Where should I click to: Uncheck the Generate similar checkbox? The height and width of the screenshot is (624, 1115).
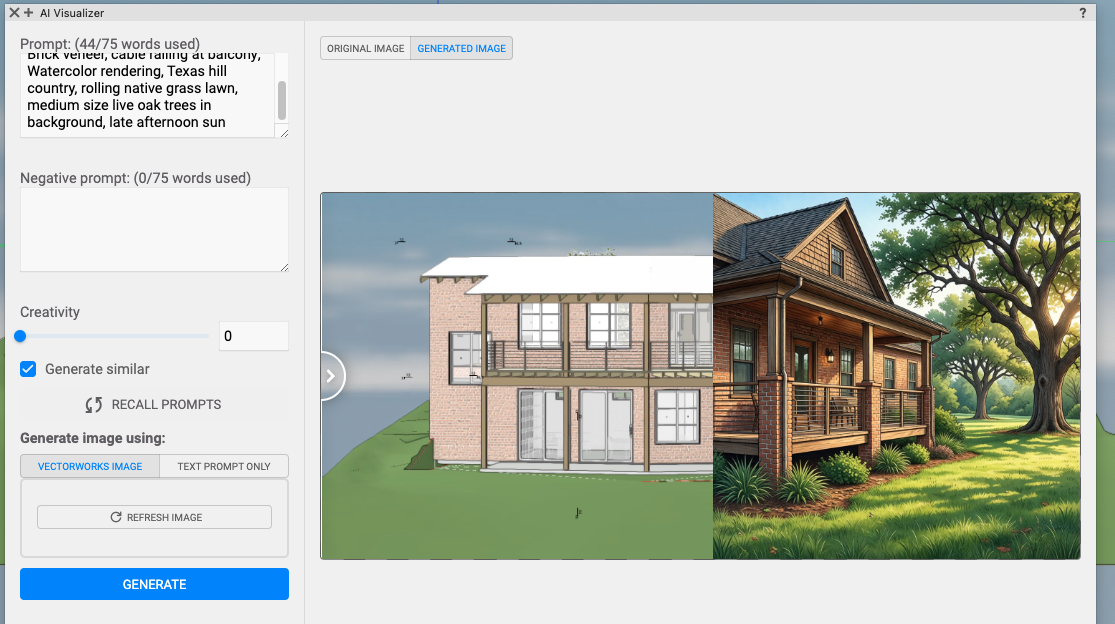29,369
